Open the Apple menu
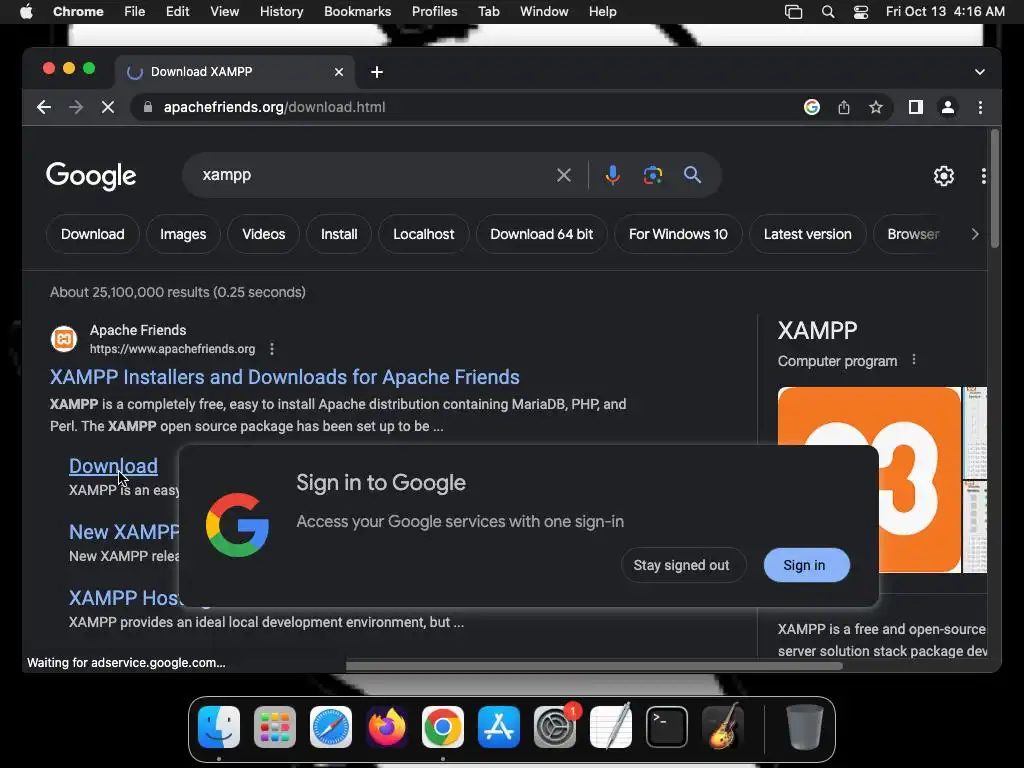The width and height of the screenshot is (1024, 768). pos(26,12)
